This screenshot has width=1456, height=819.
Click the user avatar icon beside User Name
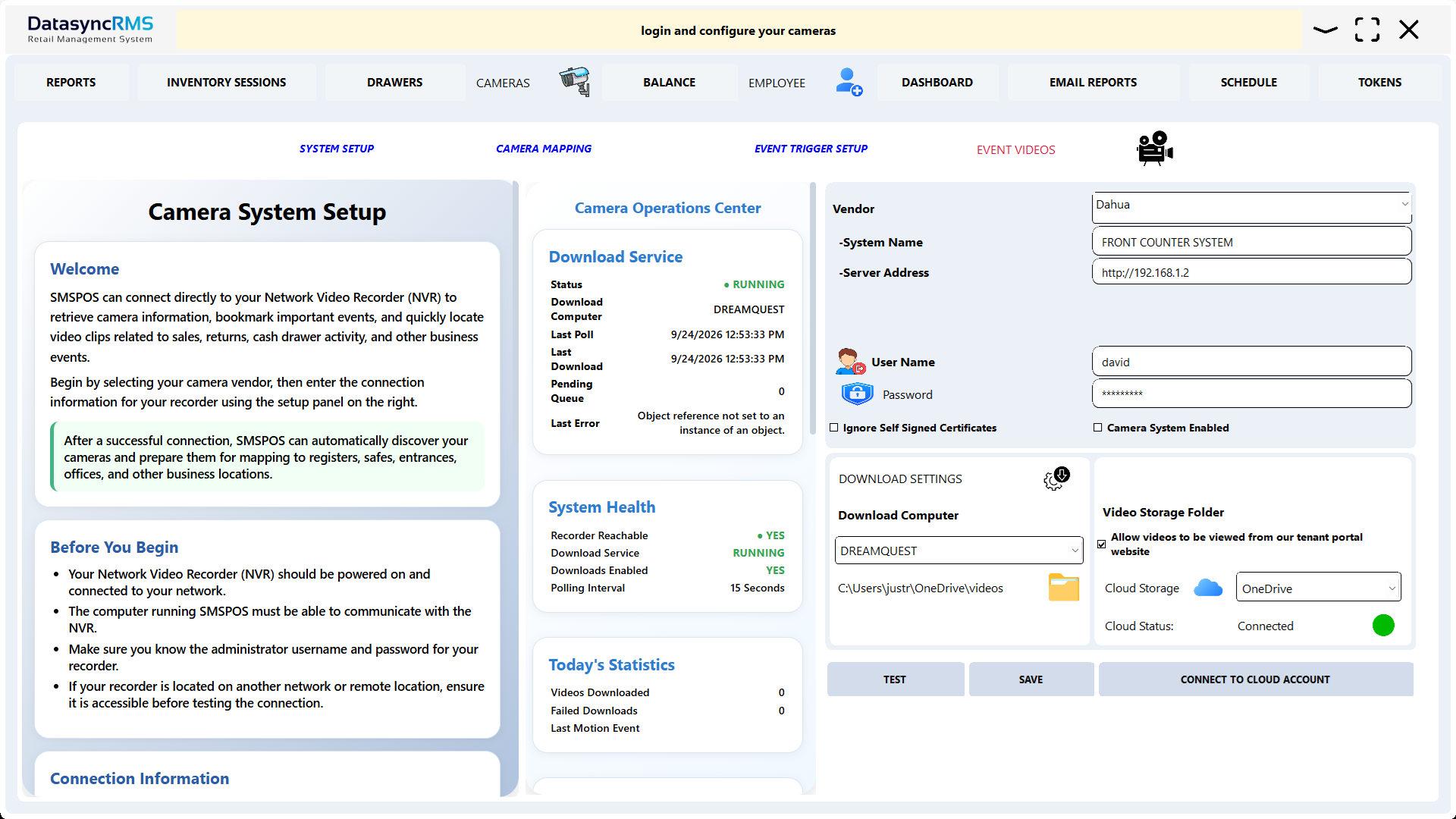coord(850,362)
